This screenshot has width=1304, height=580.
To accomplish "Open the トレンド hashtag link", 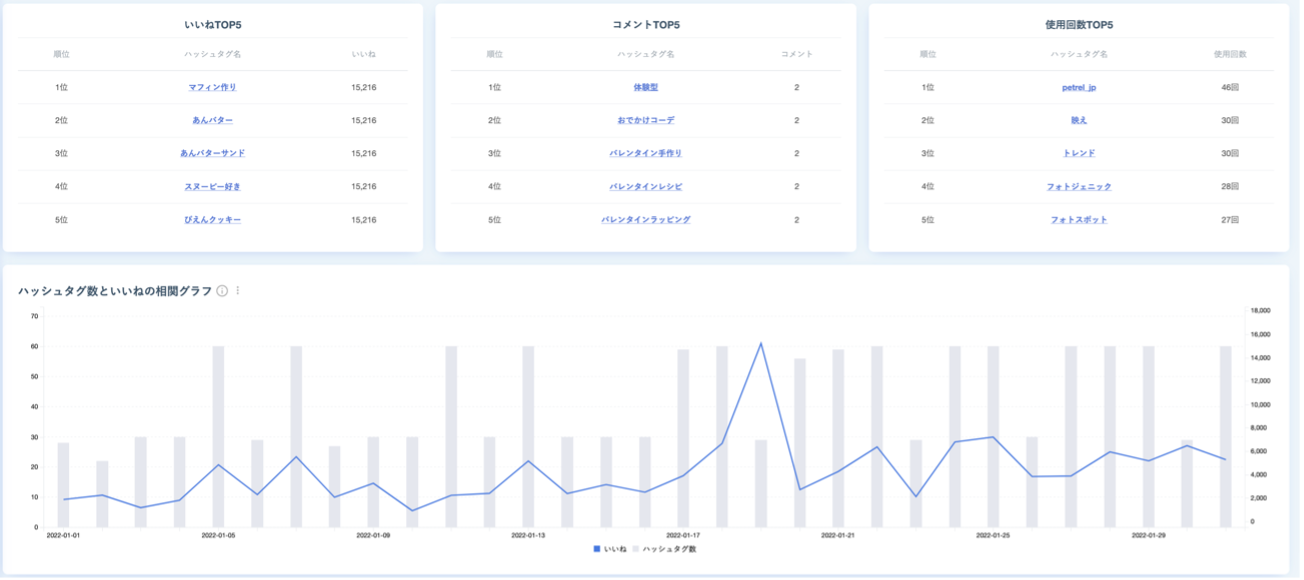I will pyautogui.click(x=1079, y=153).
